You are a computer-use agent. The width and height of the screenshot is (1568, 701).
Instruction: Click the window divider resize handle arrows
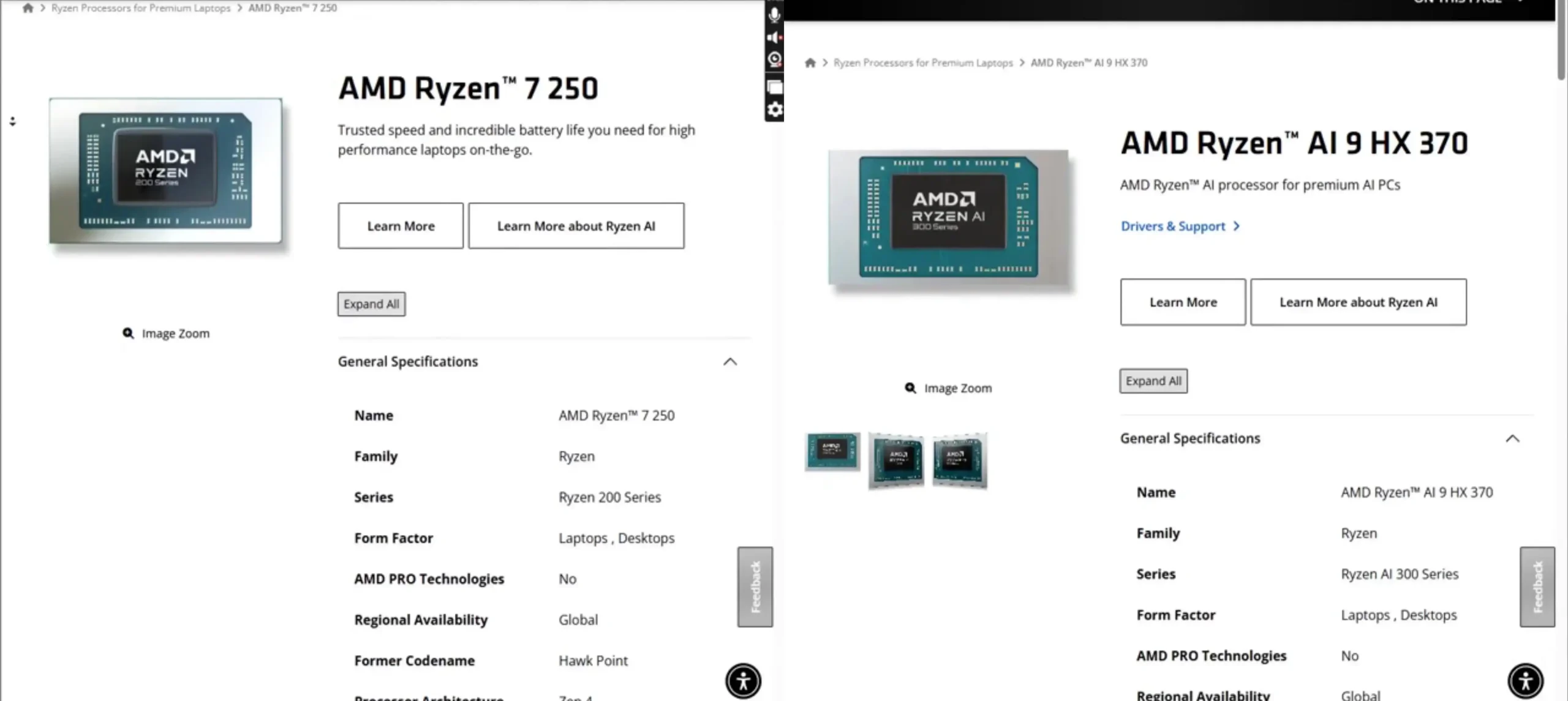pos(12,121)
